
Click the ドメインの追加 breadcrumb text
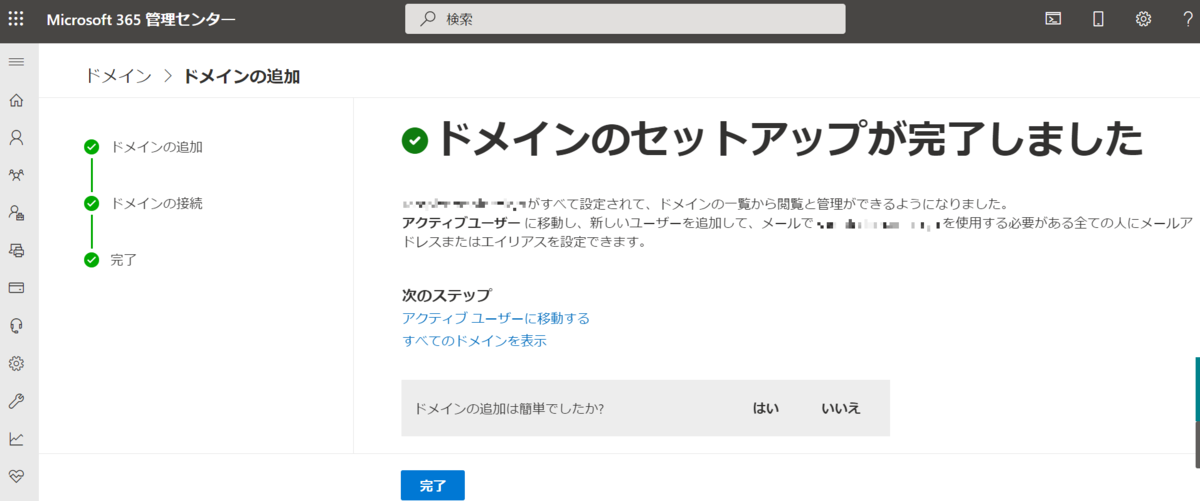click(242, 76)
